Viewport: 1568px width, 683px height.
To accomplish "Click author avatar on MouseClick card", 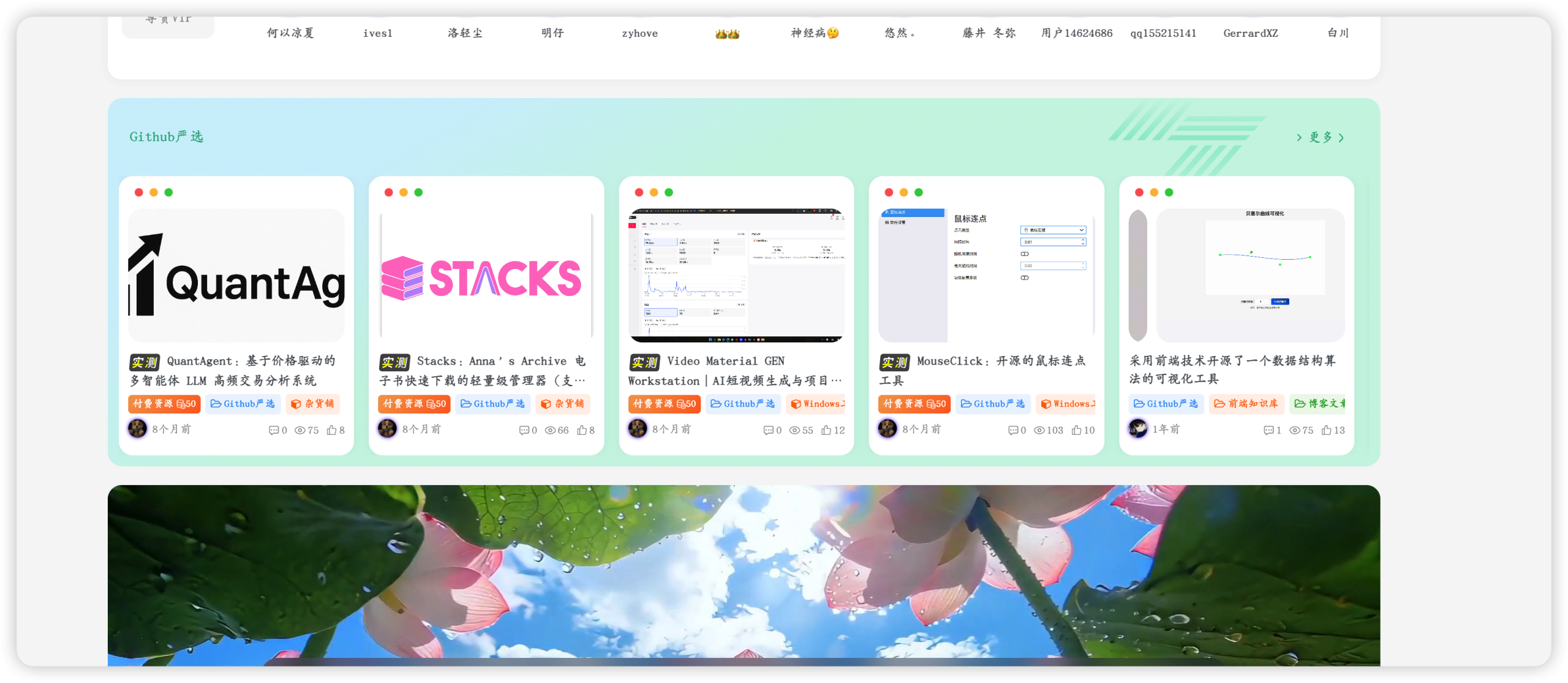I will point(888,428).
